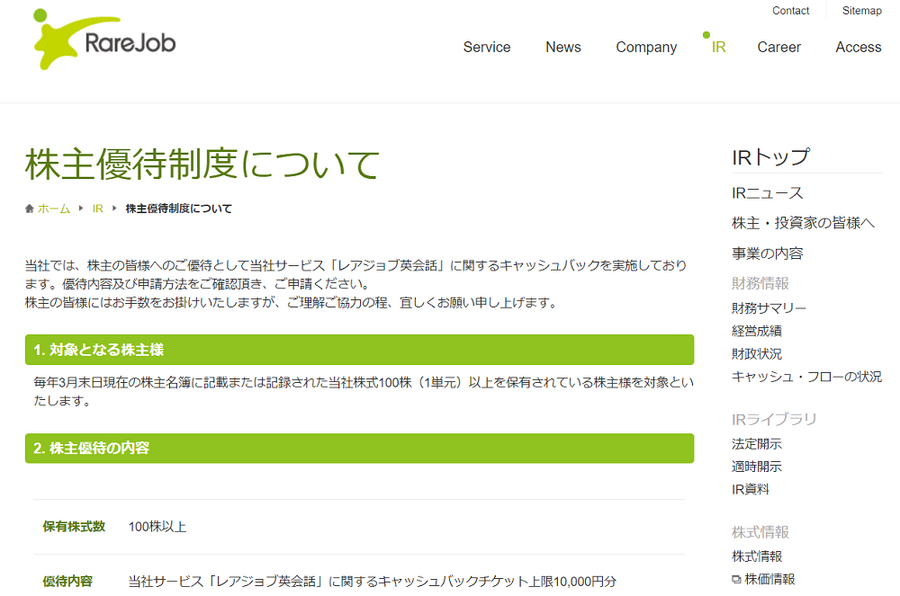Click the 財務情報 sidebar heading
This screenshot has height=596, width=900.
pyautogui.click(x=760, y=283)
